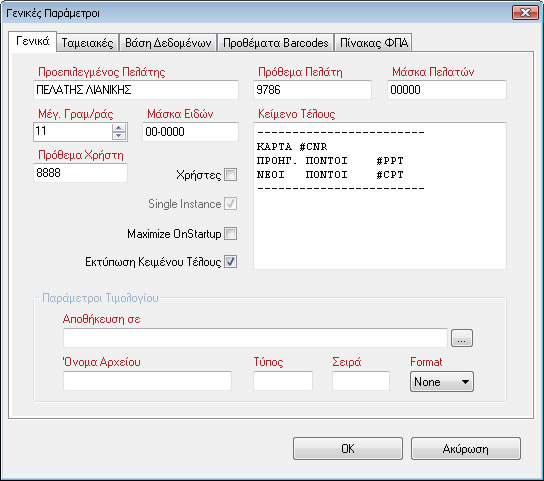Open the Ταμειακές tab
Image resolution: width=544 pixels, height=481 pixels.
coord(87,43)
